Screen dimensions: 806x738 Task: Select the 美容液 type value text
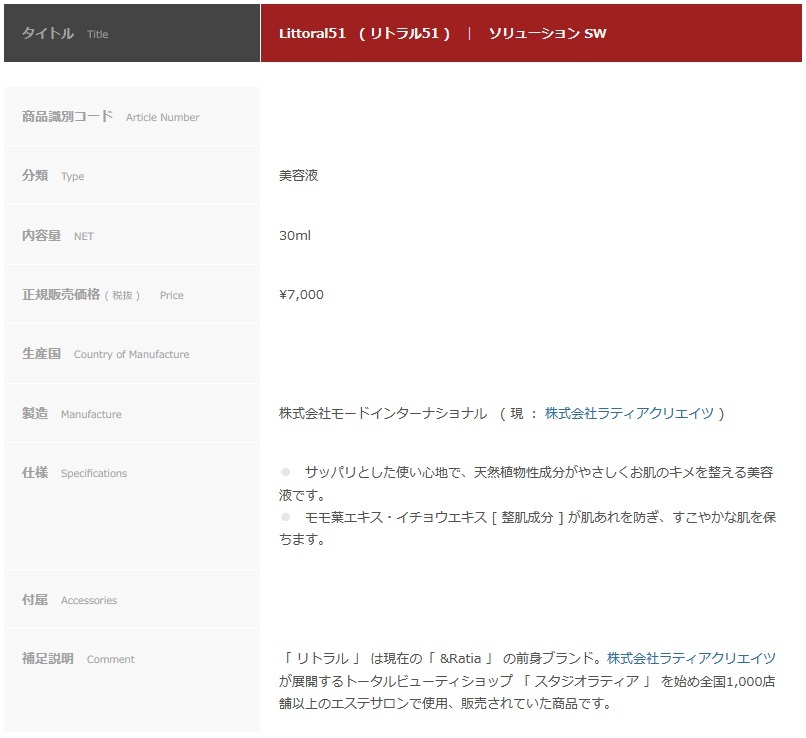coord(298,175)
